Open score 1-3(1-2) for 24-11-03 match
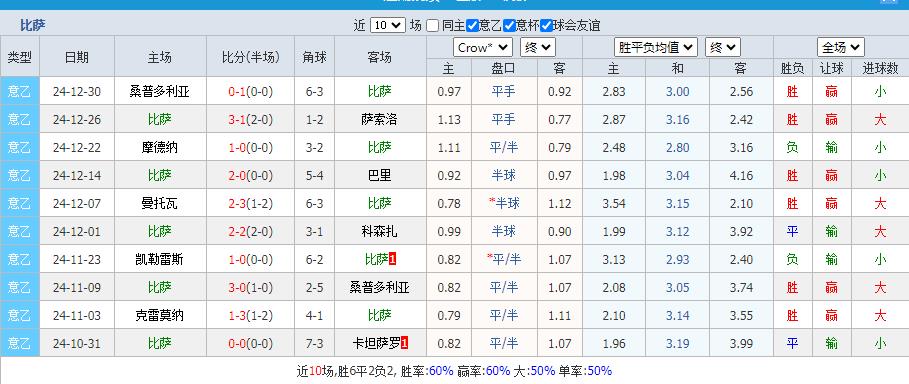This screenshot has height=384, width=909. [x=250, y=315]
